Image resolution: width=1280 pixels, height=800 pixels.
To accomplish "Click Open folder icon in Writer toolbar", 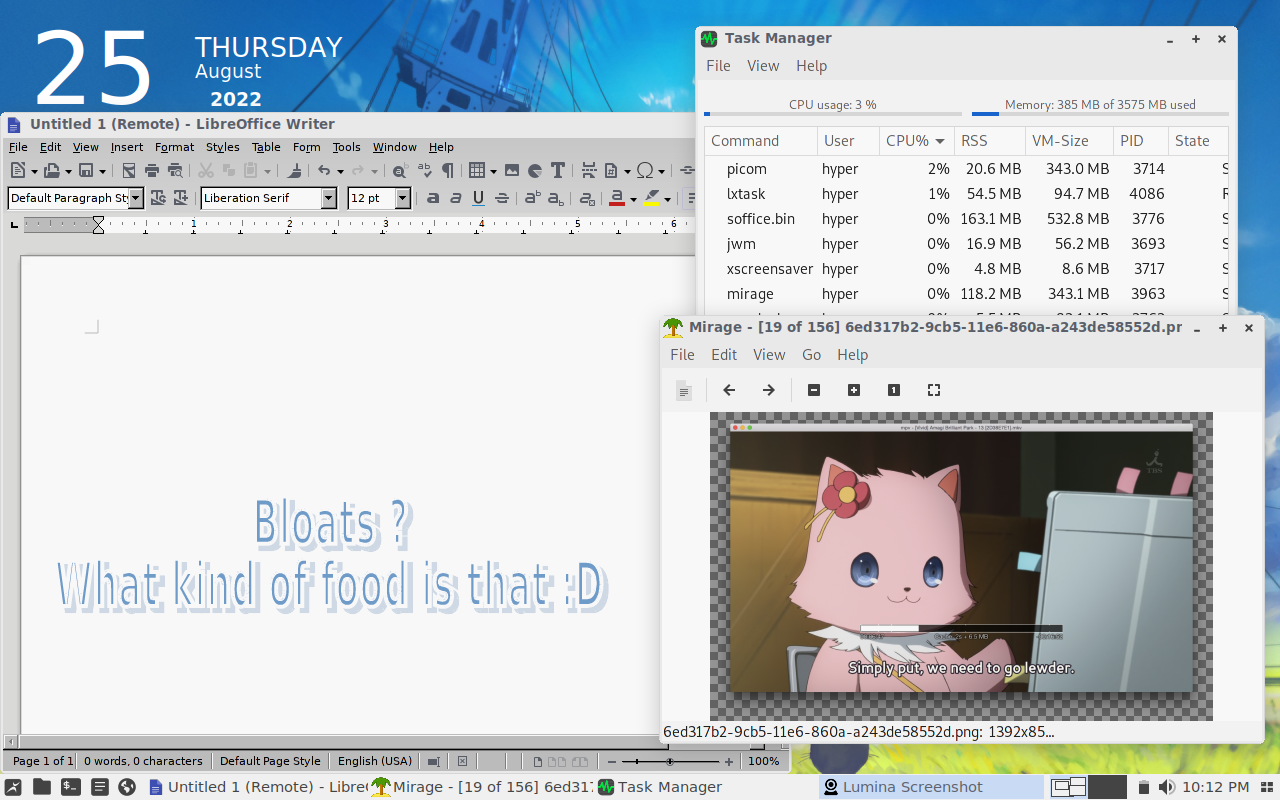I will tap(51, 171).
